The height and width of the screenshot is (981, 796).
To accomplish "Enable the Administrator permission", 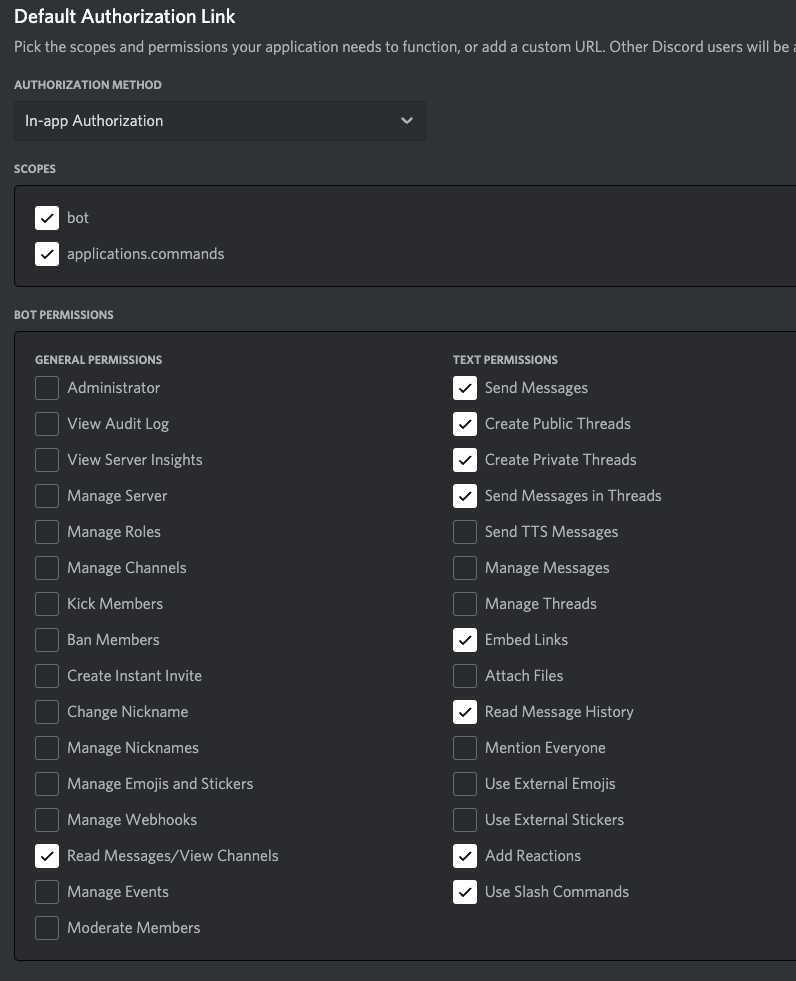I will click(x=47, y=388).
